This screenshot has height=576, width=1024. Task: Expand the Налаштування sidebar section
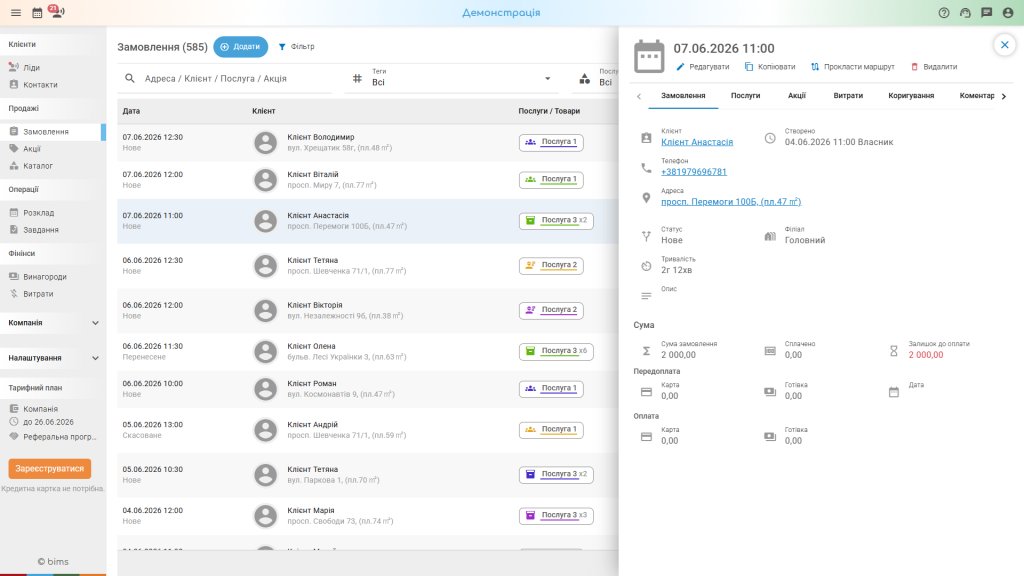[x=53, y=358]
